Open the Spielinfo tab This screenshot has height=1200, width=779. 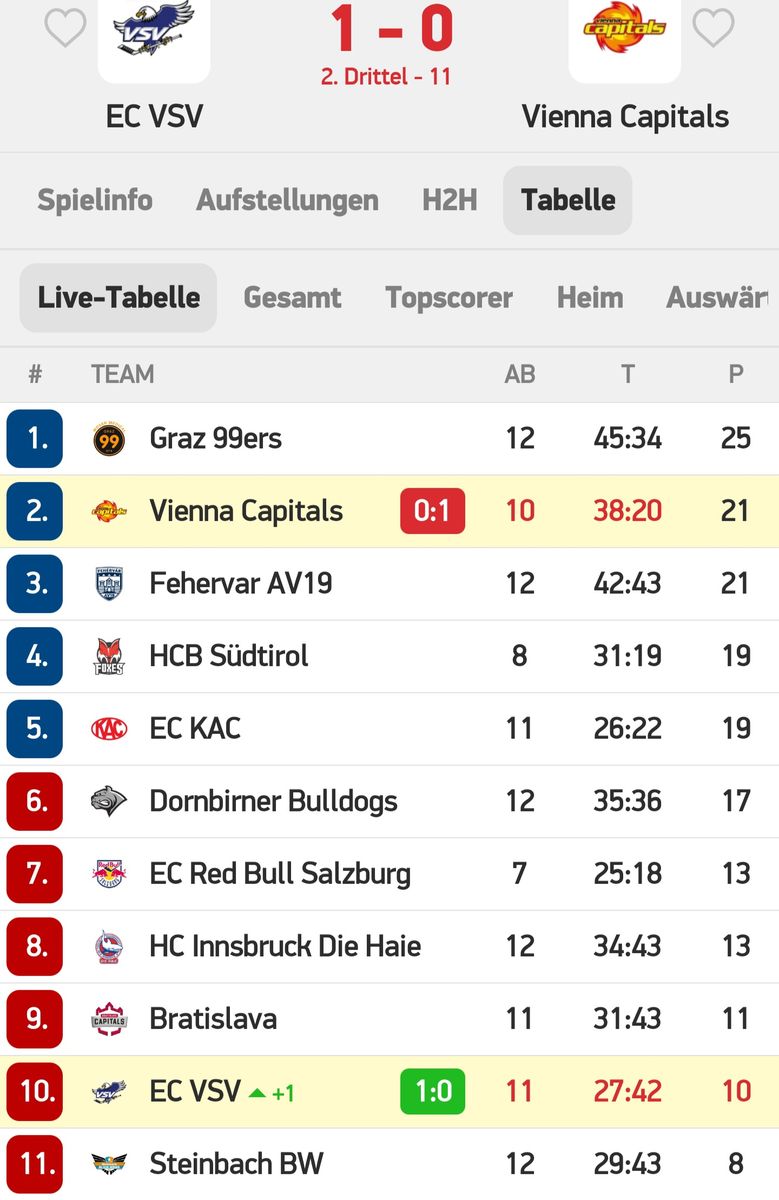[95, 200]
